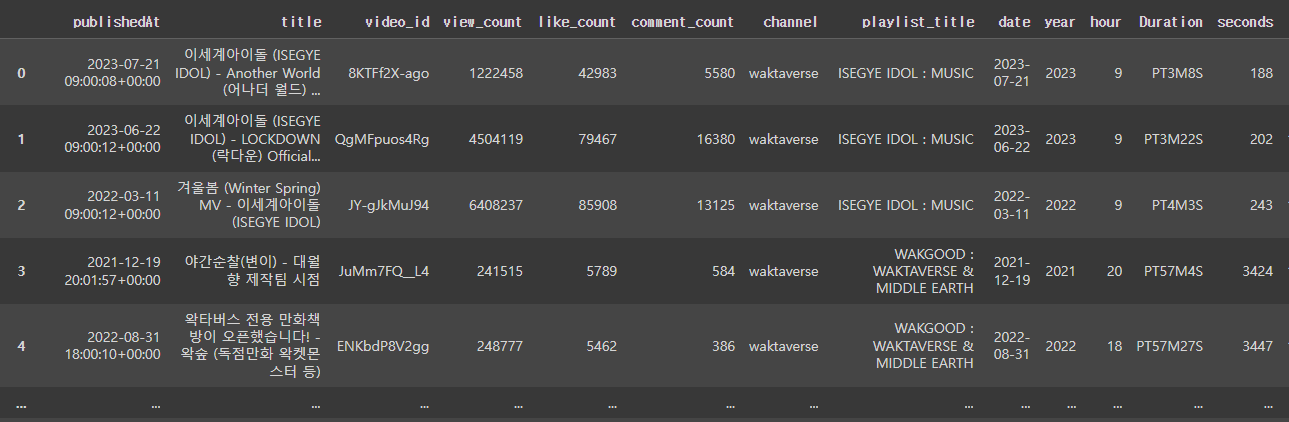The width and height of the screenshot is (1289, 422).
Task: Click duration PT3M22S
Action: [x=1173, y=139]
